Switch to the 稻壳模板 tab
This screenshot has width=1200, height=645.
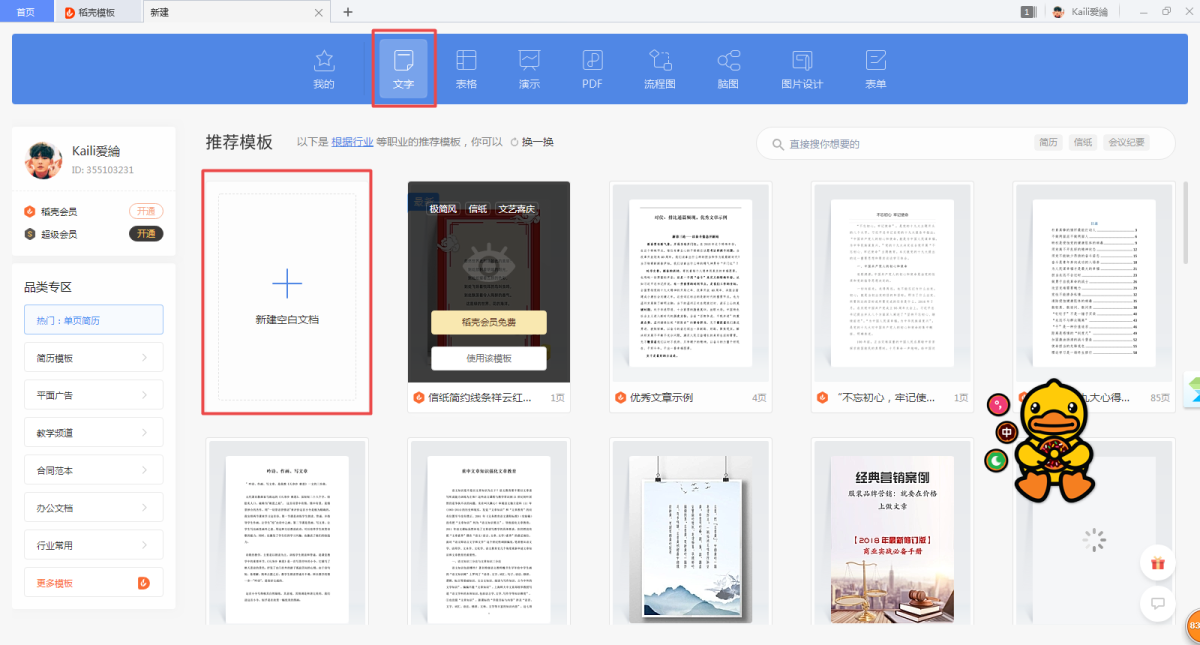pyautogui.click(x=96, y=12)
